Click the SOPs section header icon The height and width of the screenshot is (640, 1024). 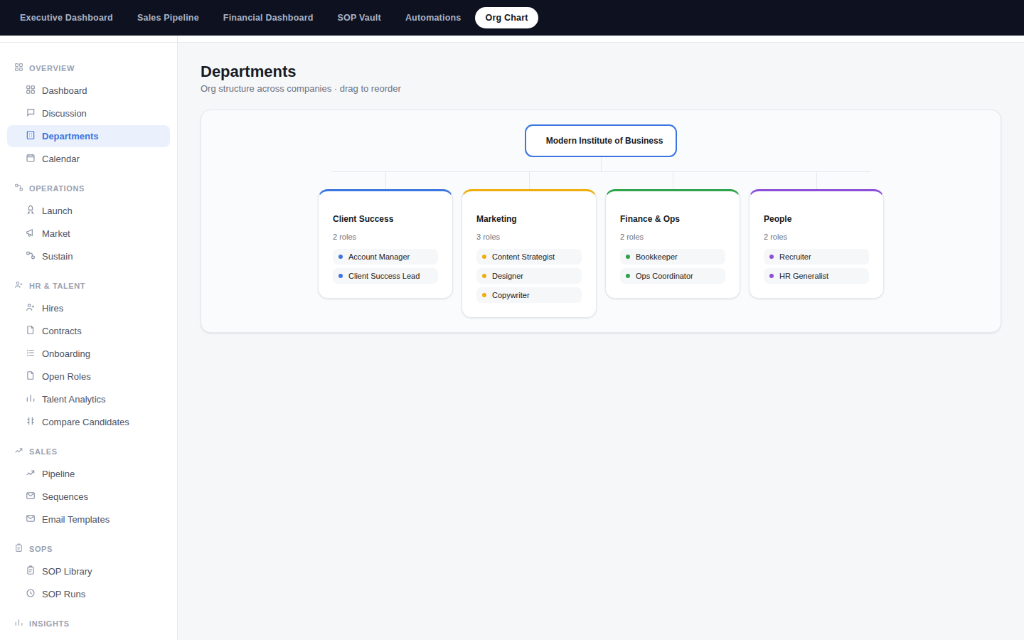tap(19, 549)
